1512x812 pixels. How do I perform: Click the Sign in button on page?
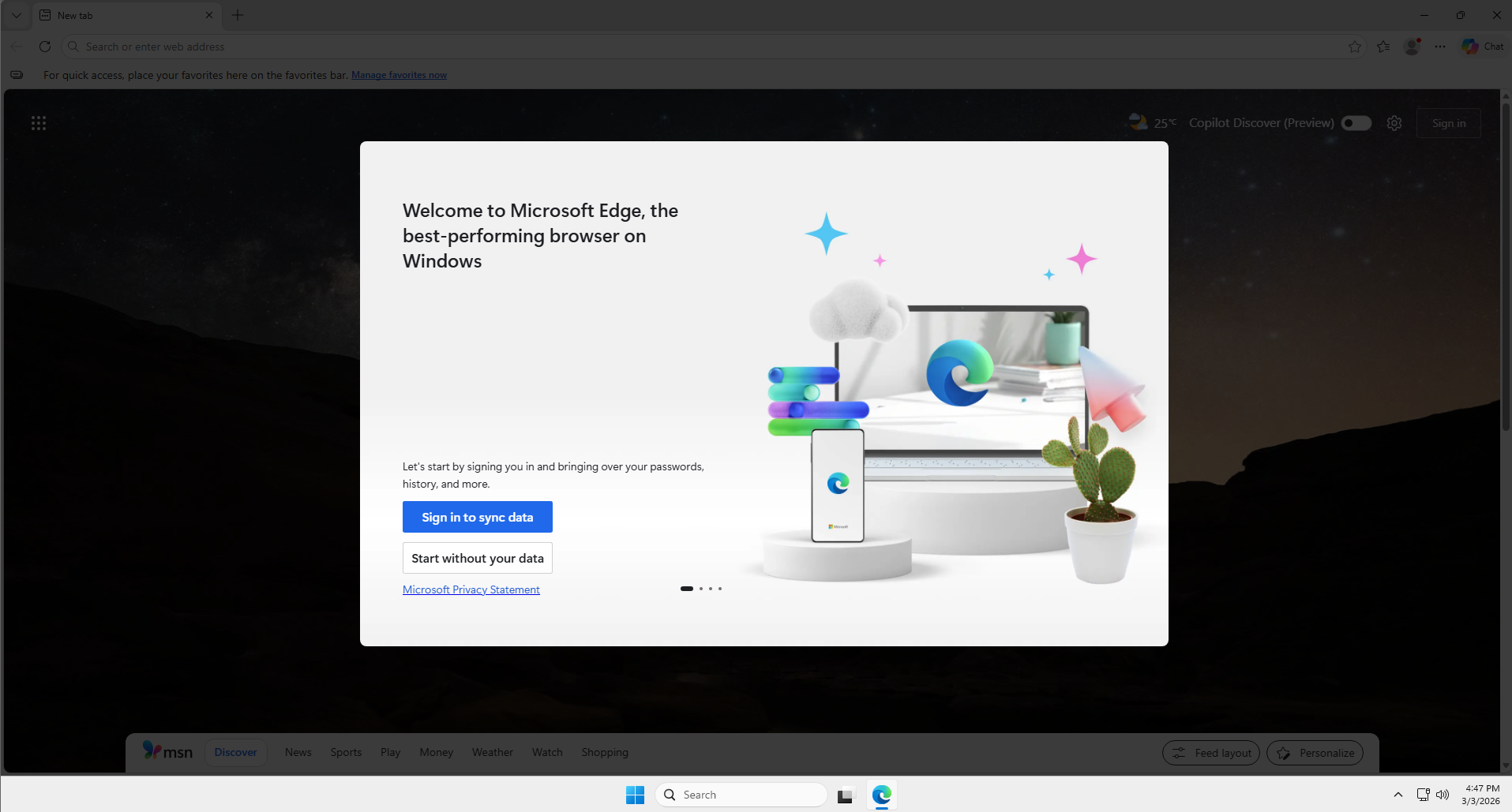pyautogui.click(x=1449, y=123)
